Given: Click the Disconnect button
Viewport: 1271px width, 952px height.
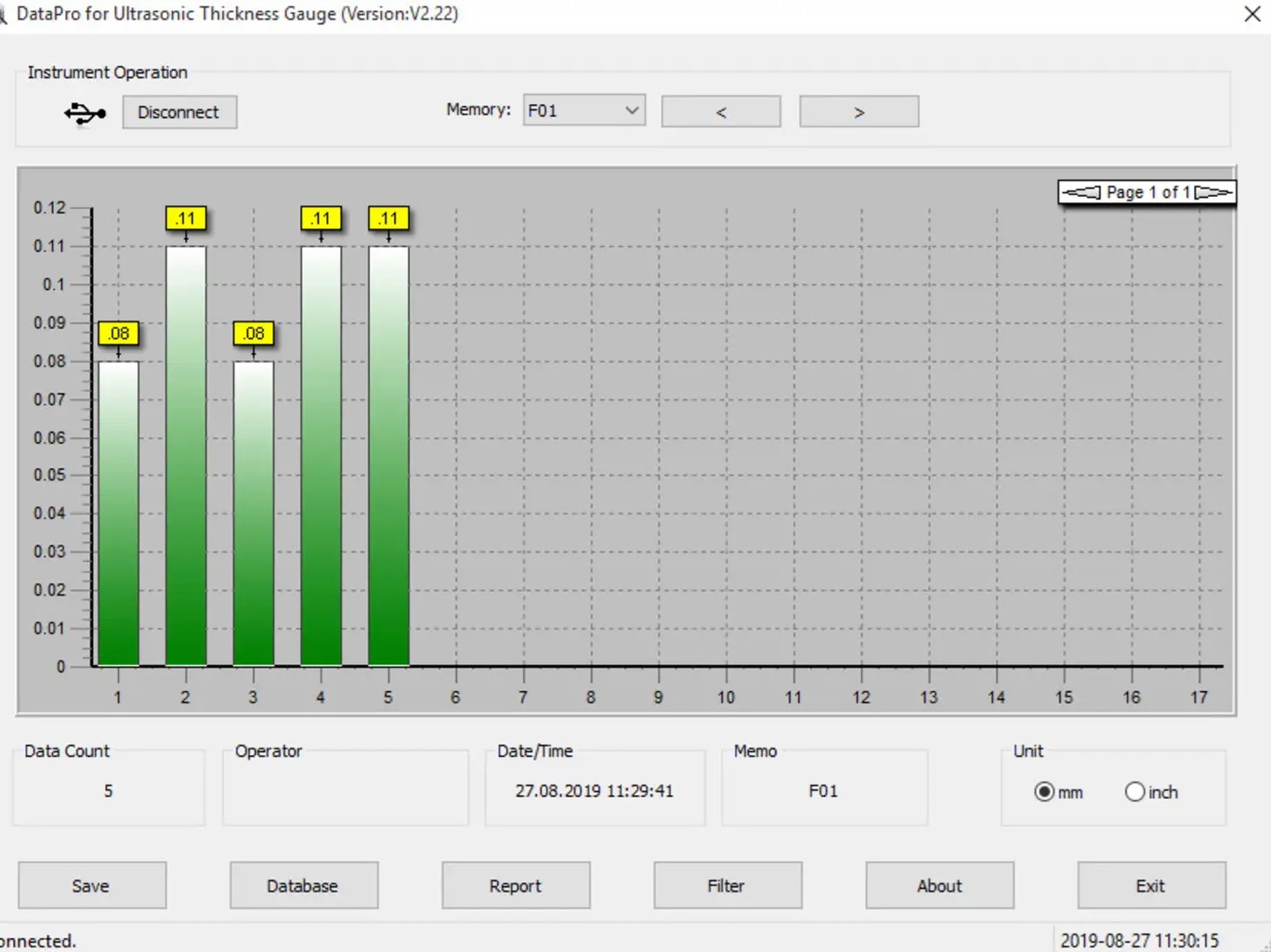Looking at the screenshot, I should (x=179, y=112).
